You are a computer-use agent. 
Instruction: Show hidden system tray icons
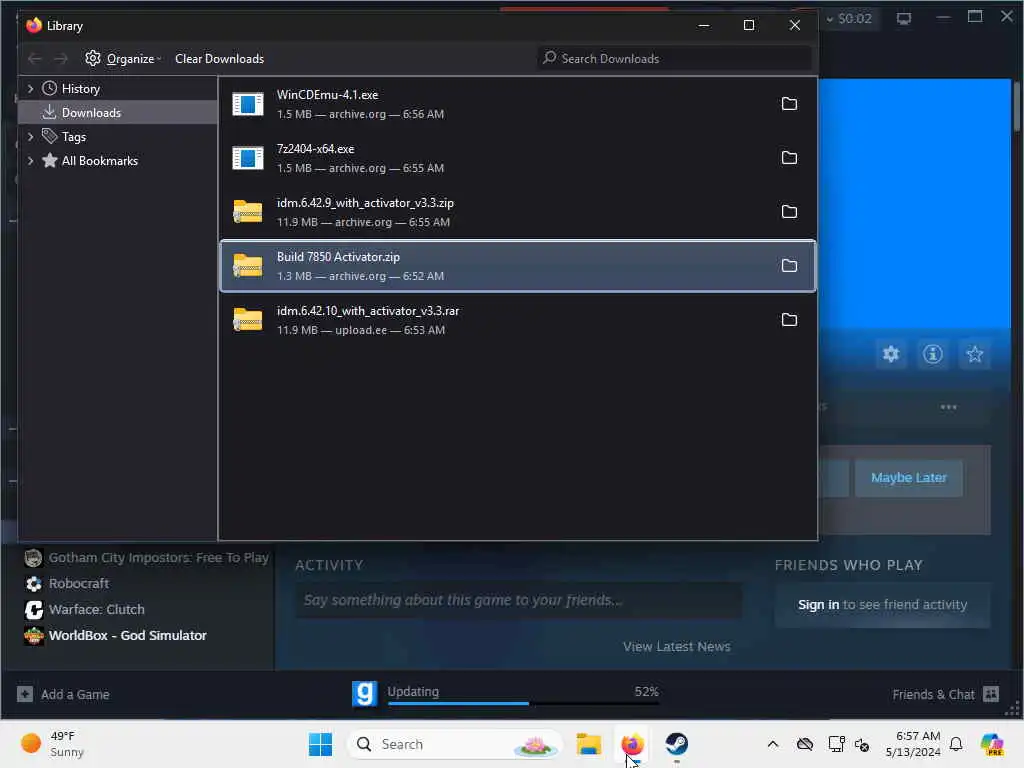tap(773, 744)
